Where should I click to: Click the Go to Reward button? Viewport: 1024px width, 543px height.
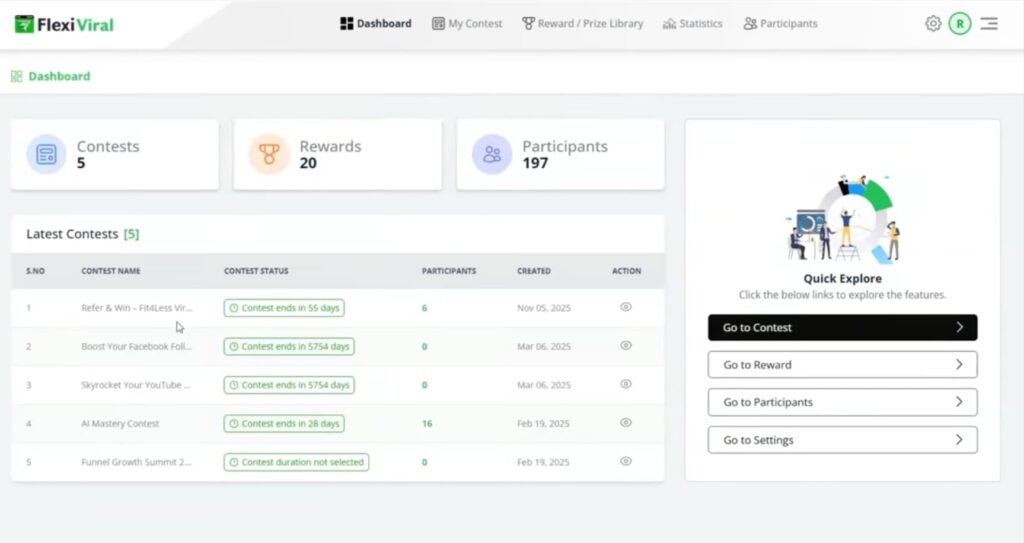842,365
